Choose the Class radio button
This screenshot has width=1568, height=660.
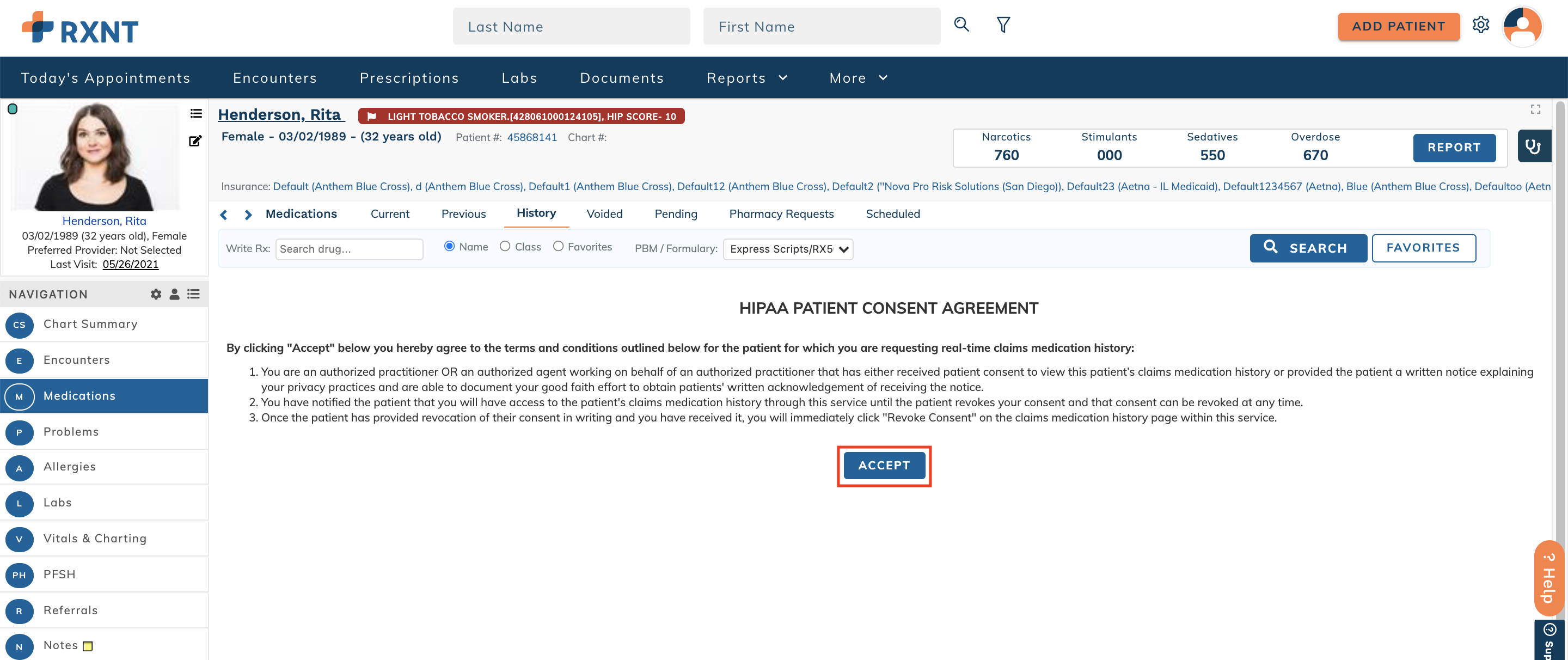505,246
